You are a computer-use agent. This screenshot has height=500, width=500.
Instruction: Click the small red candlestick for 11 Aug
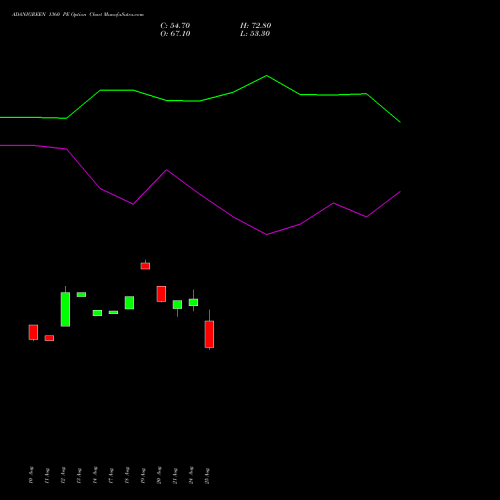pyautogui.click(x=49, y=338)
